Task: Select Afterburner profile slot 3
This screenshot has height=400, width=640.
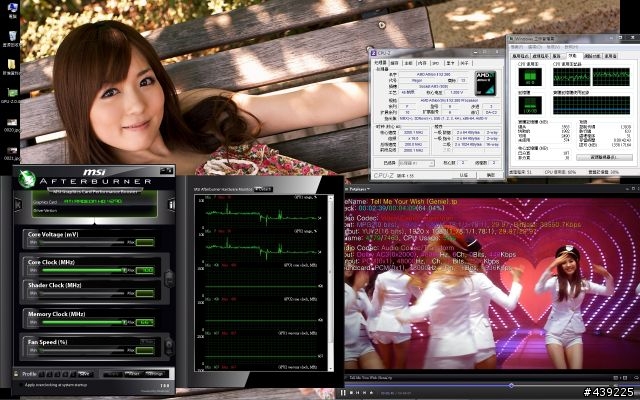Action: (x=57, y=374)
